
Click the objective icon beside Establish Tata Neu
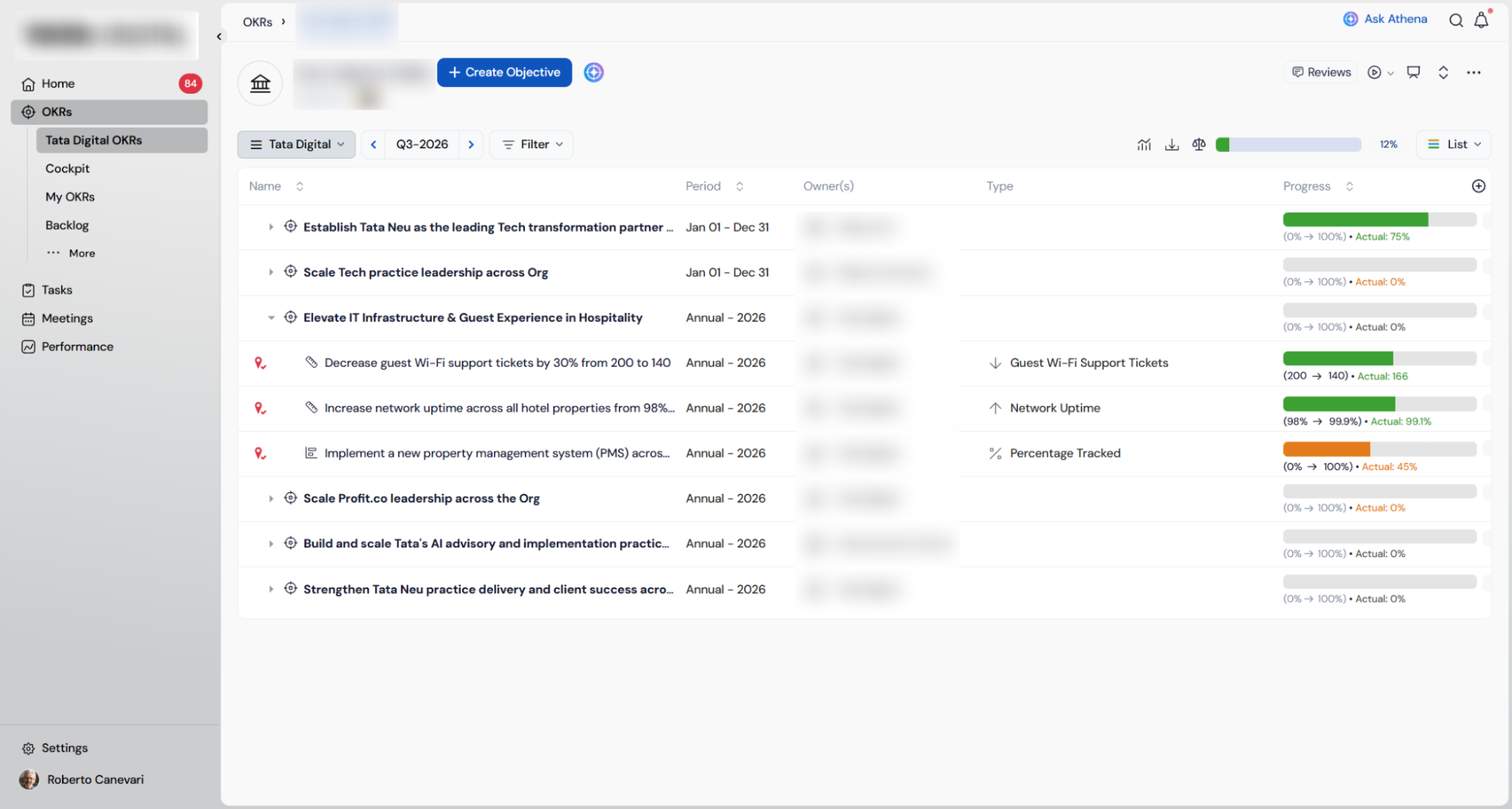click(x=290, y=226)
